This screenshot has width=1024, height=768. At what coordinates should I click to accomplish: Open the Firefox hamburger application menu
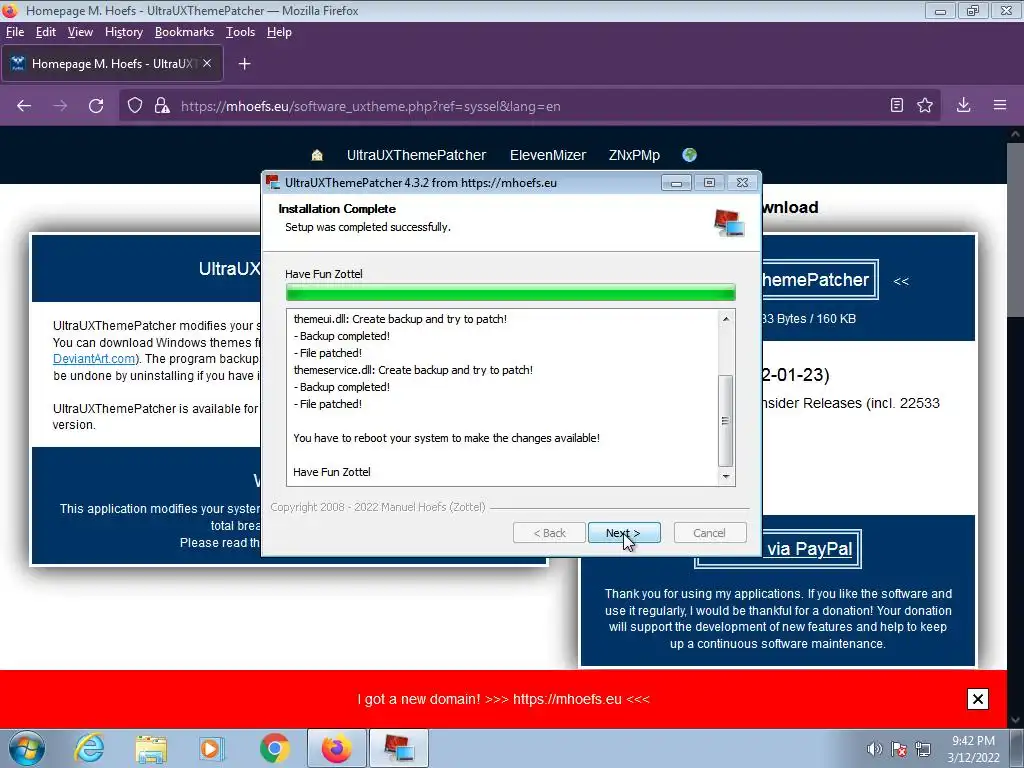(x=1000, y=105)
